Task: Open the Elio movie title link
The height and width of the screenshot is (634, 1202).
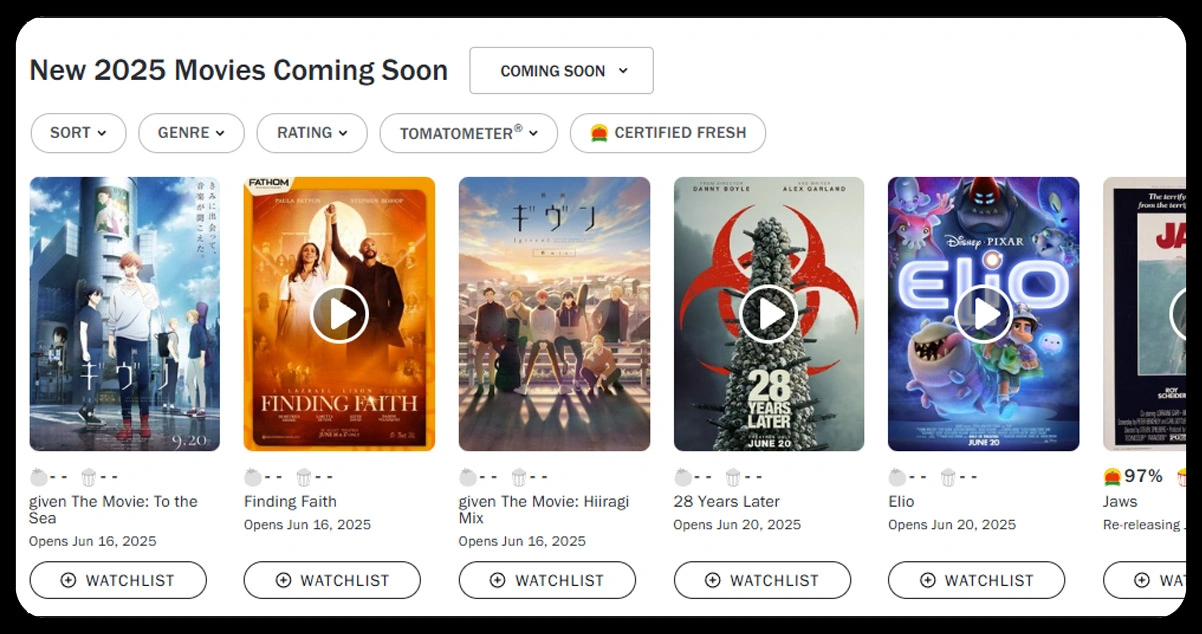Action: tap(901, 501)
